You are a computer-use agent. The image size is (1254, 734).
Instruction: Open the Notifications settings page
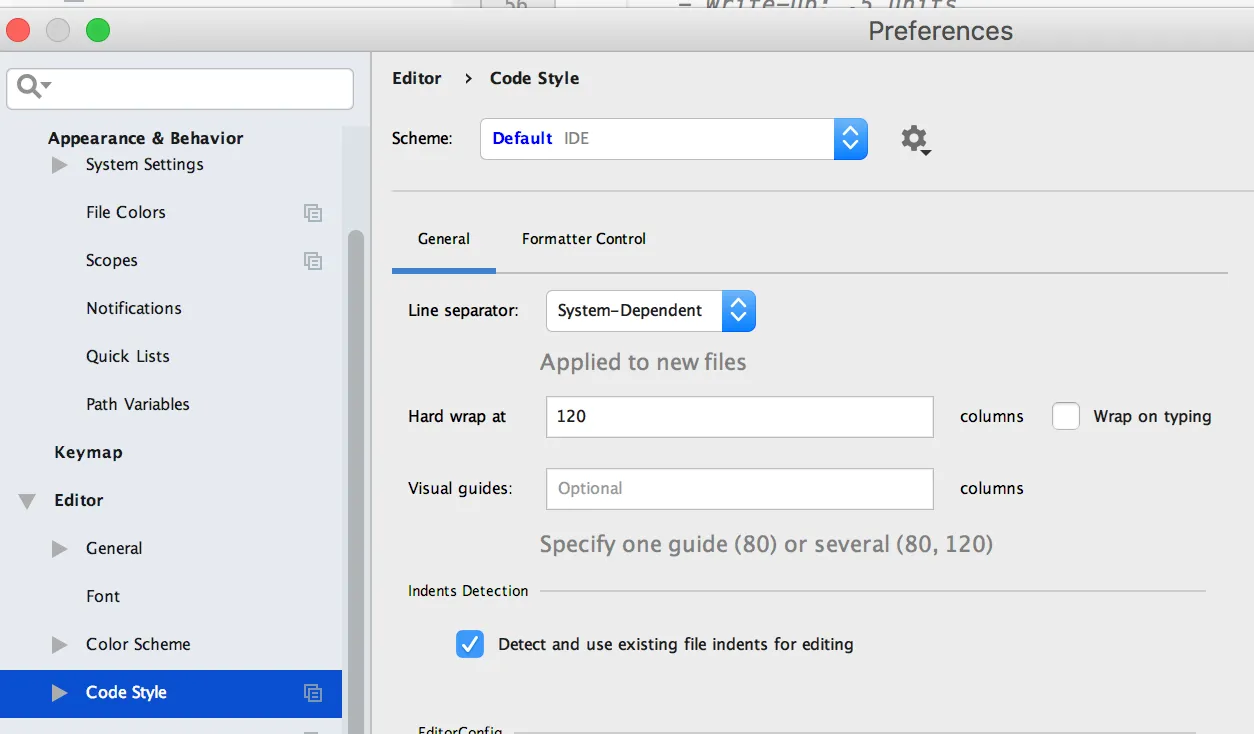click(134, 309)
